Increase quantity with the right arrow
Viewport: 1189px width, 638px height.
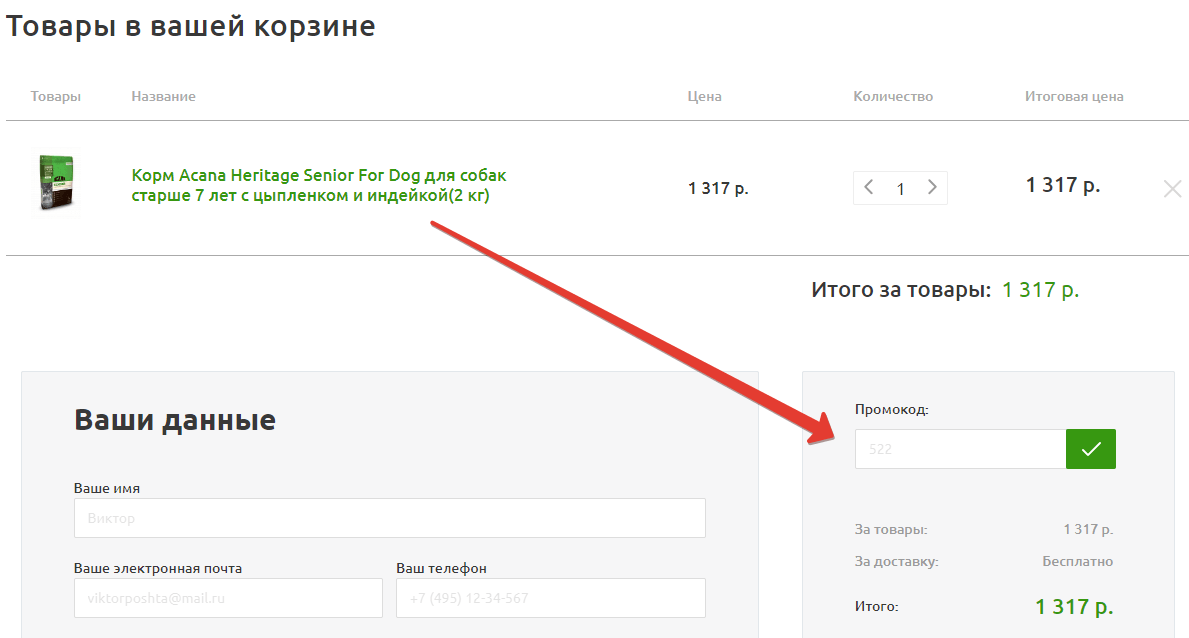pos(932,187)
